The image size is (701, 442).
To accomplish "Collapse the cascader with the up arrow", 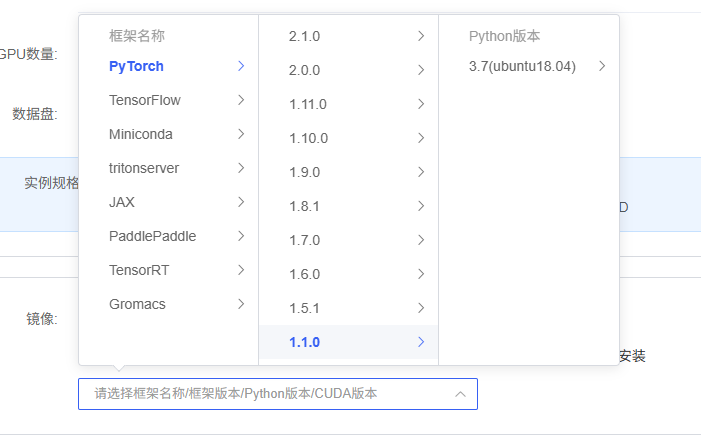I will click(460, 394).
